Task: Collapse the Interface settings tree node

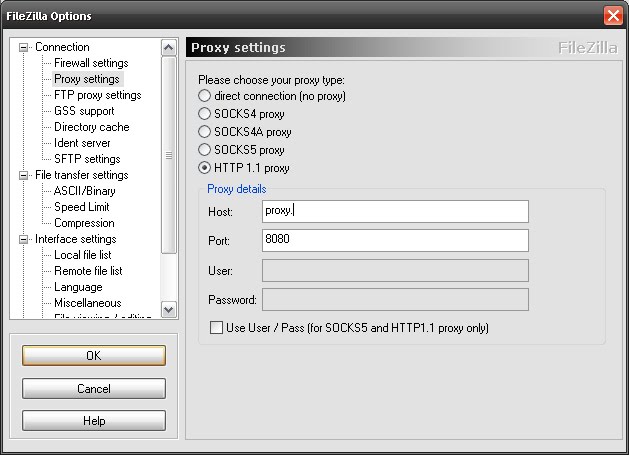Action: (x=24, y=240)
